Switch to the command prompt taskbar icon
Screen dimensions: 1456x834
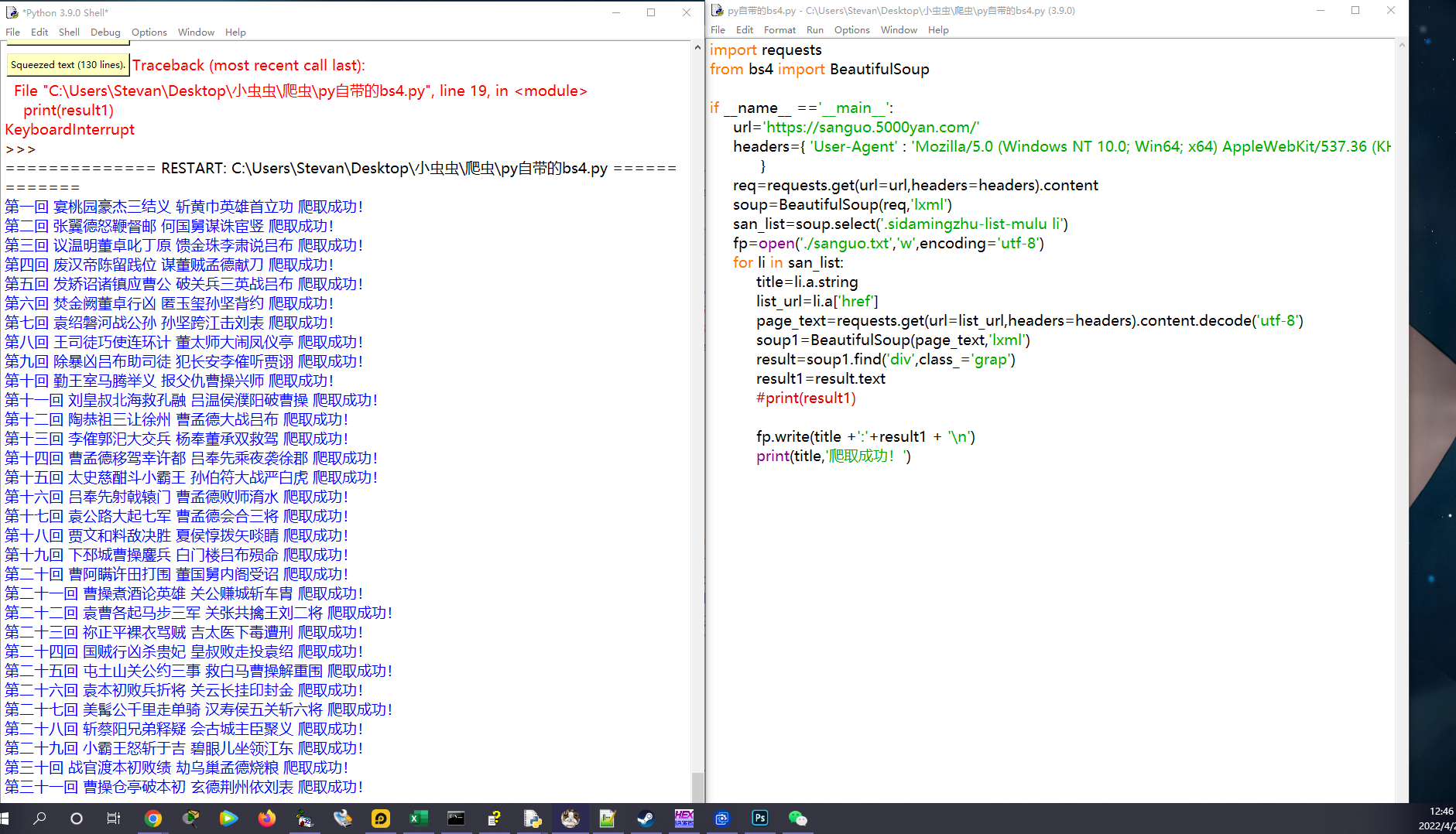pos(457,818)
